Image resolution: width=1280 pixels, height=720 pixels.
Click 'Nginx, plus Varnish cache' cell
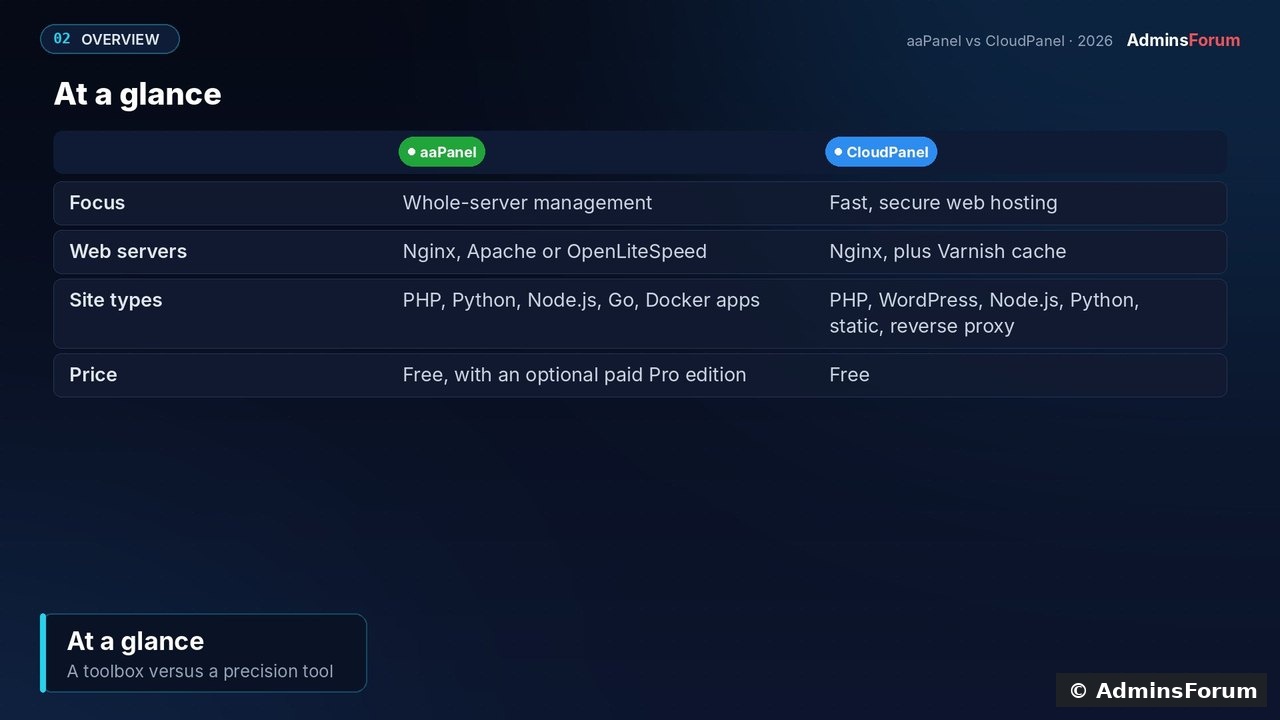click(x=947, y=252)
